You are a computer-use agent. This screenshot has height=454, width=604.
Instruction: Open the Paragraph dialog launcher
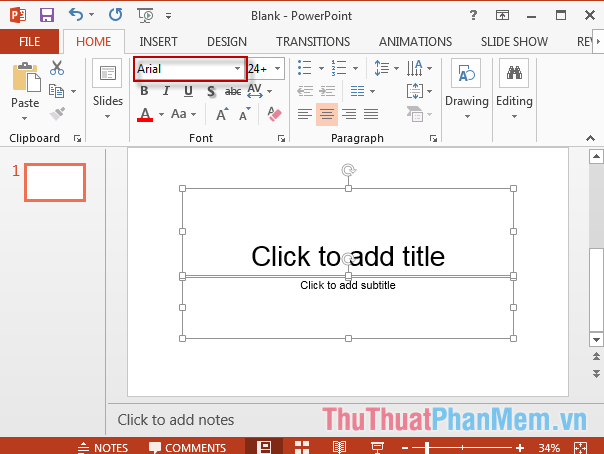coord(433,139)
